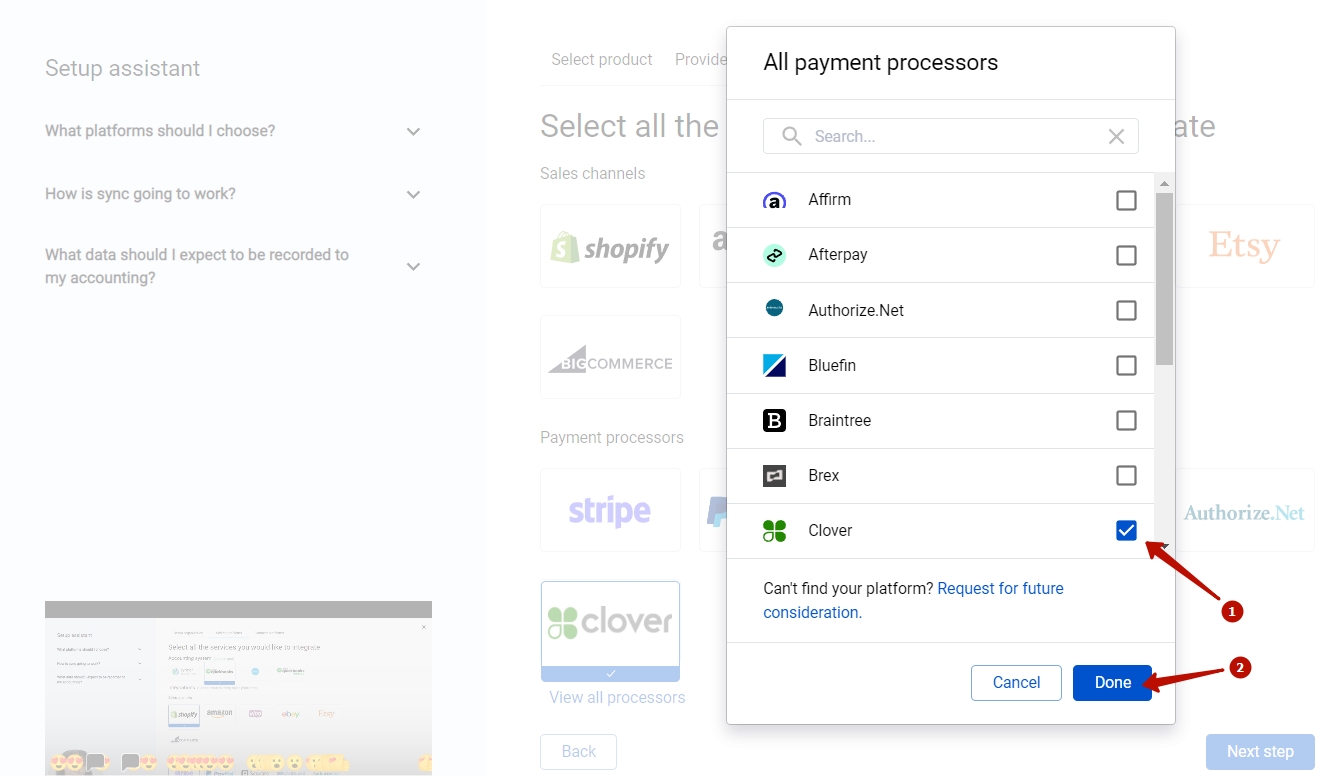This screenshot has width=1327, height=776.
Task: Click the 'Setup assistant' heading
Action: (x=122, y=68)
